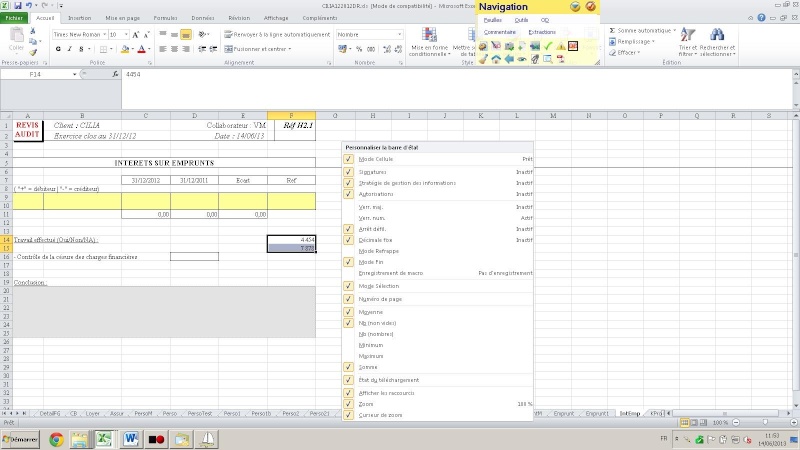Open the F14 name box dropdown
800x450 pixels.
[74, 74]
